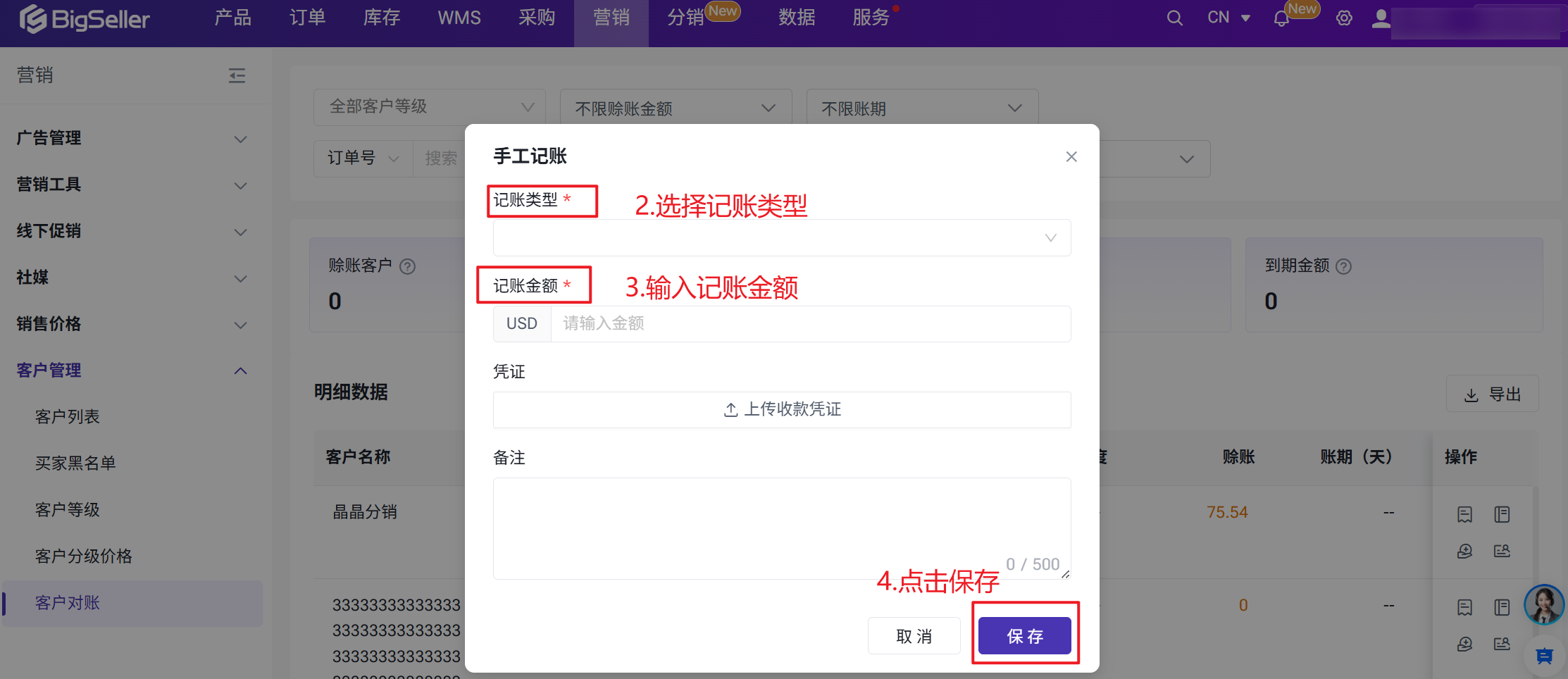Open the 库存 top menu

pyautogui.click(x=382, y=18)
